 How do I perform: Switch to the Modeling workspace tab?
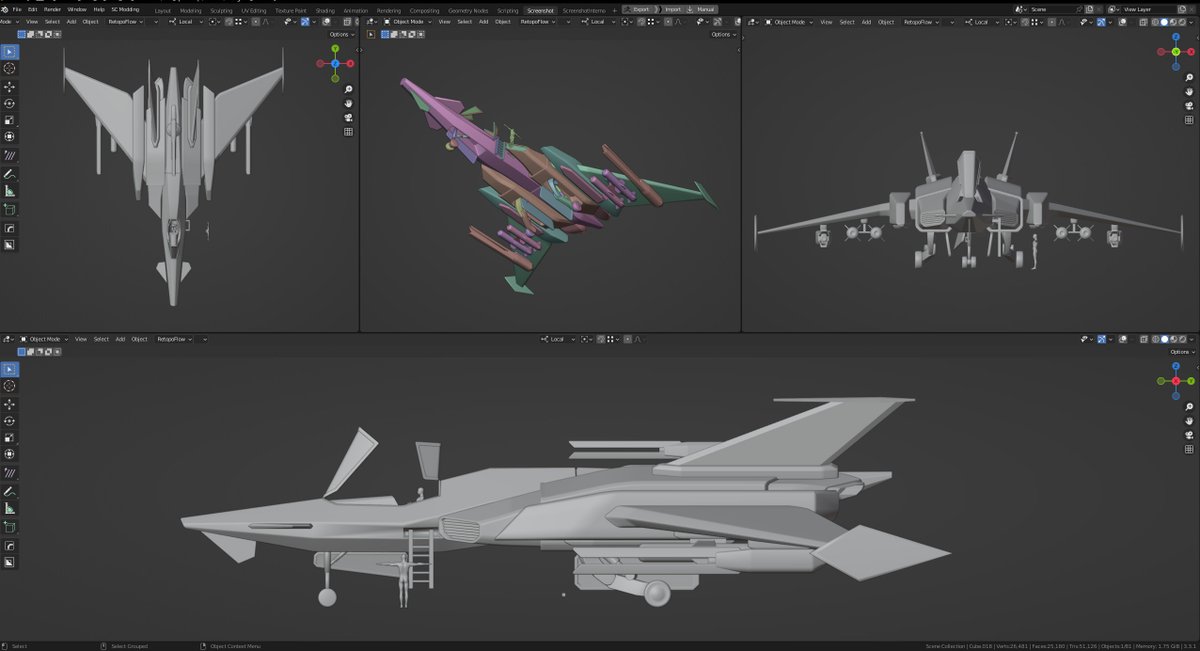[190, 10]
